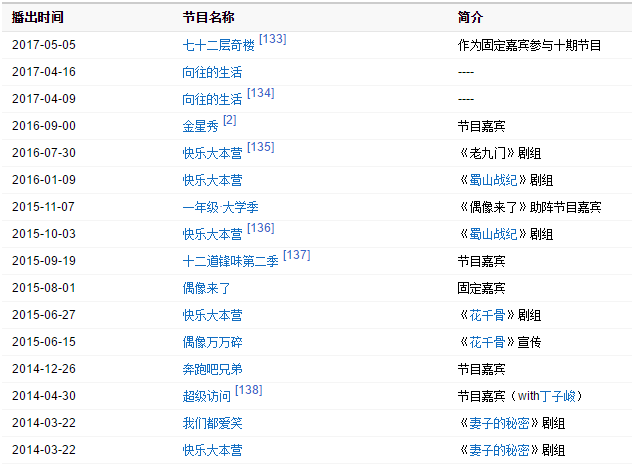Select the date 2014-12-26
This screenshot has height=469, width=632.
pos(44,369)
